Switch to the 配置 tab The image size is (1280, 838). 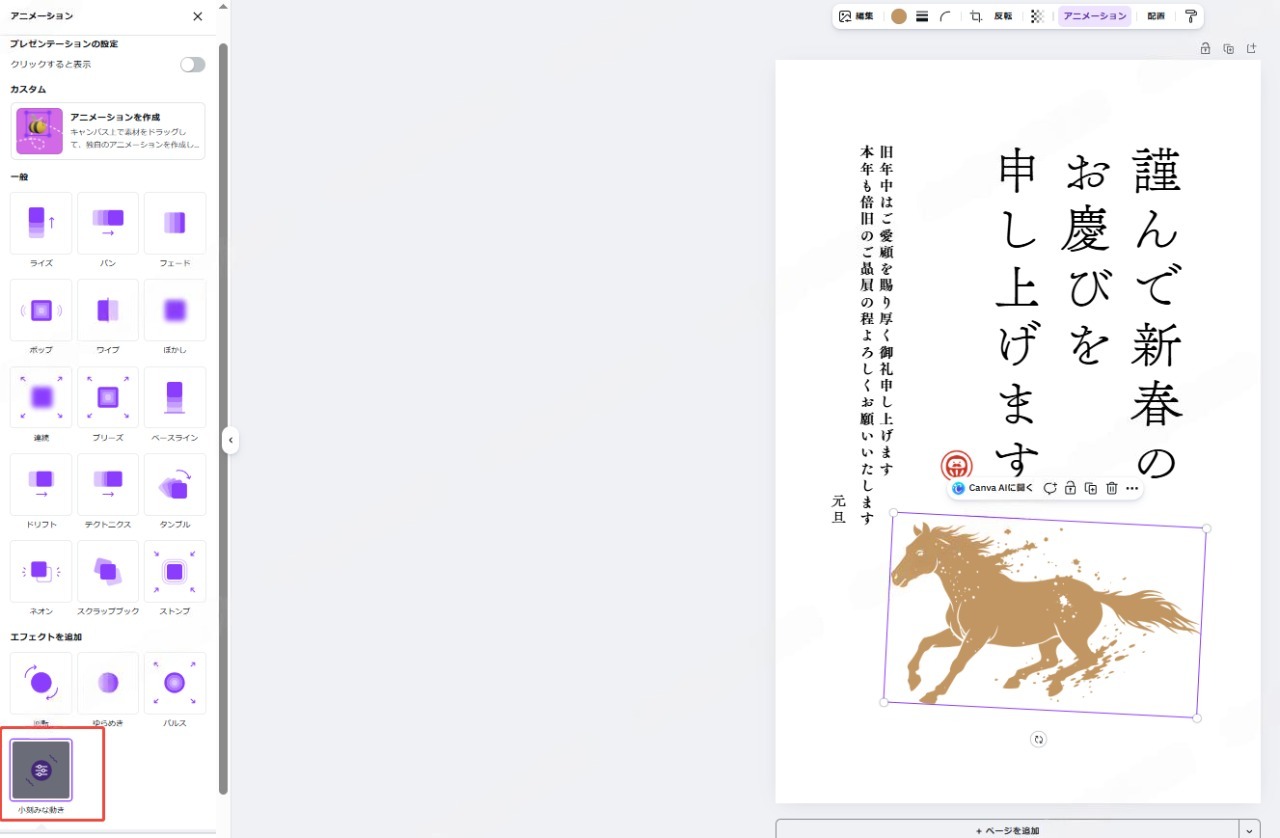1155,16
